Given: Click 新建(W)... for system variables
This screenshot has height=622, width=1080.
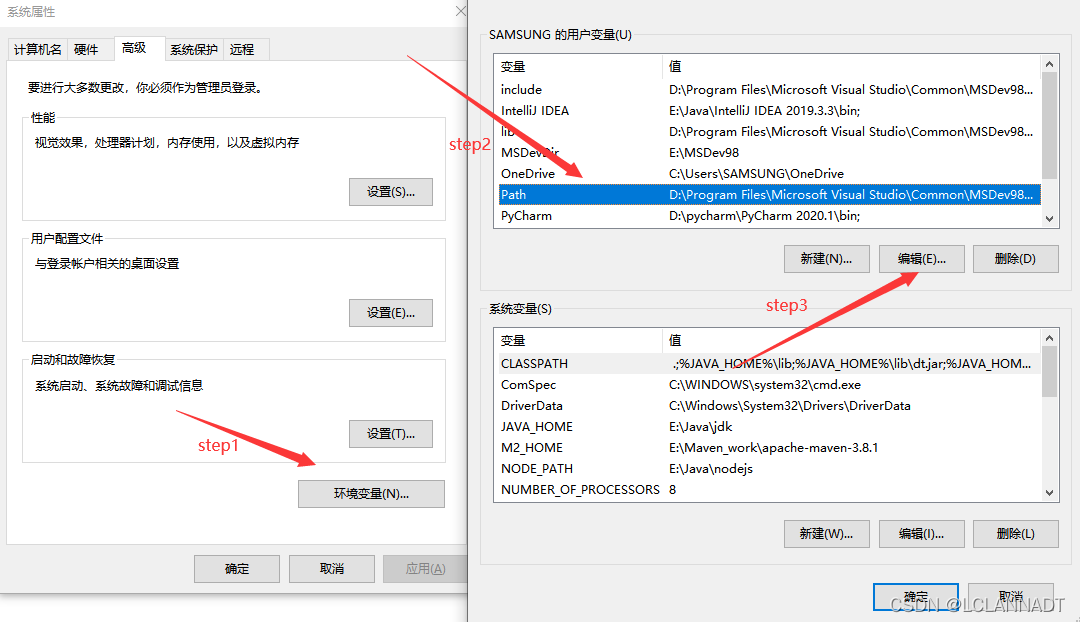Looking at the screenshot, I should (x=827, y=534).
